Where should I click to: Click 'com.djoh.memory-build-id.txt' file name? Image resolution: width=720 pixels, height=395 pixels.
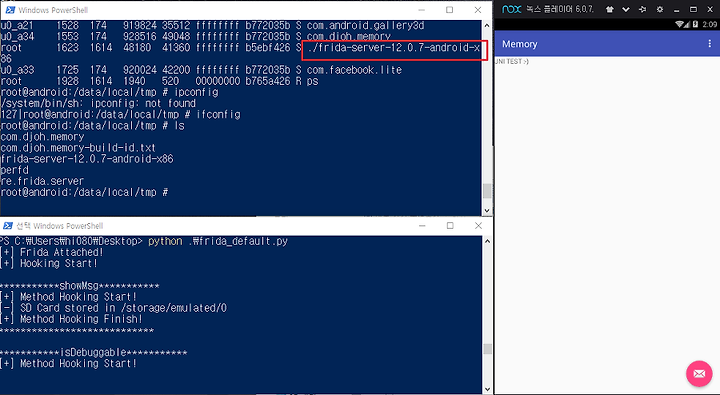(x=78, y=148)
